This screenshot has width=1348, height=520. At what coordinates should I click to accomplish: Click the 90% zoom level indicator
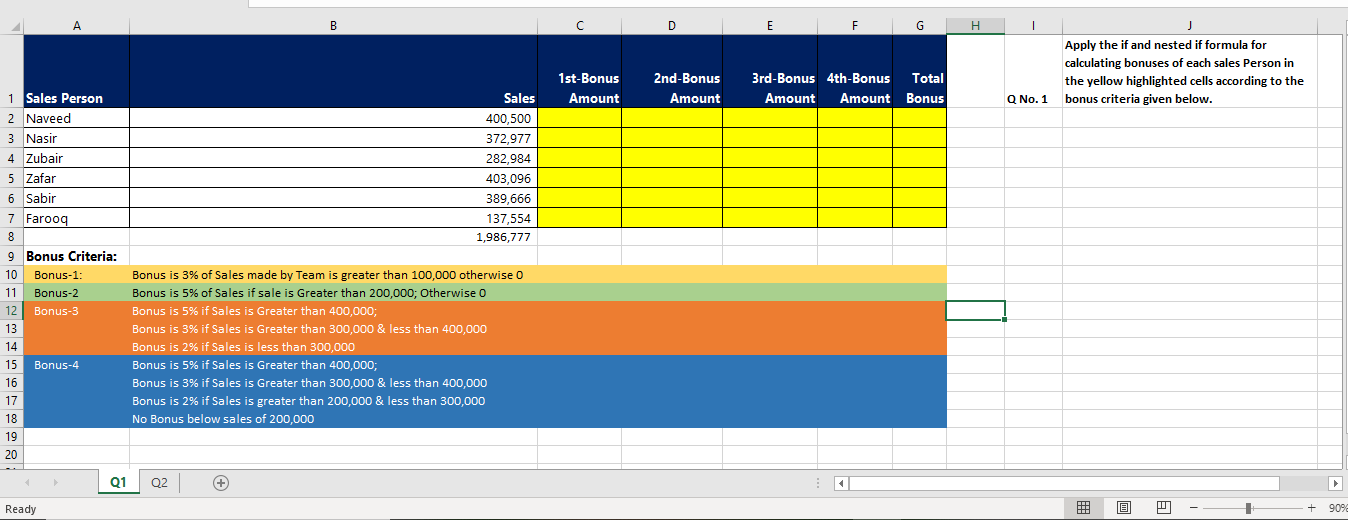click(x=1338, y=509)
